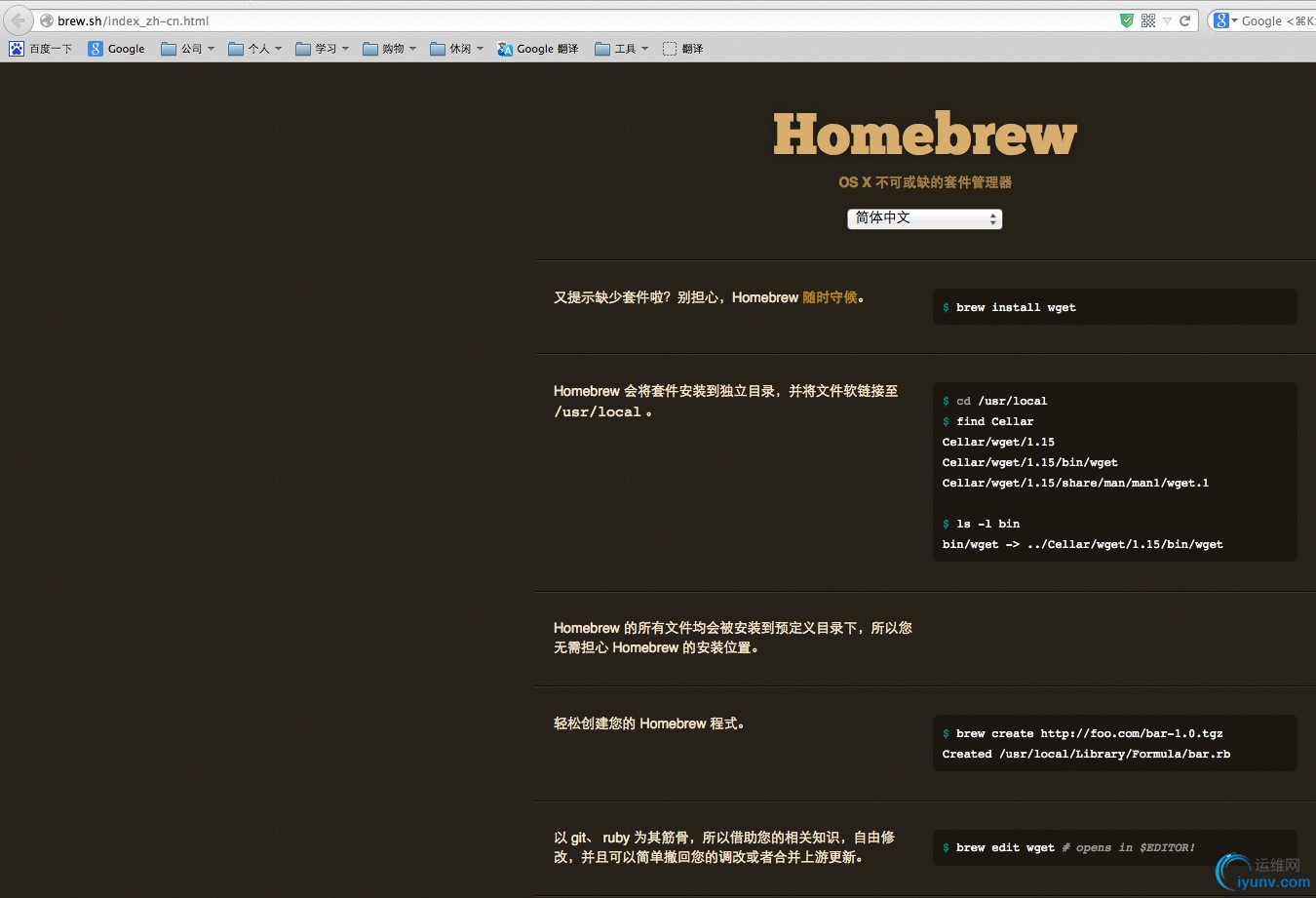Click the 'cd /usr/local' command line
The width and height of the screenshot is (1316, 898).
click(994, 401)
